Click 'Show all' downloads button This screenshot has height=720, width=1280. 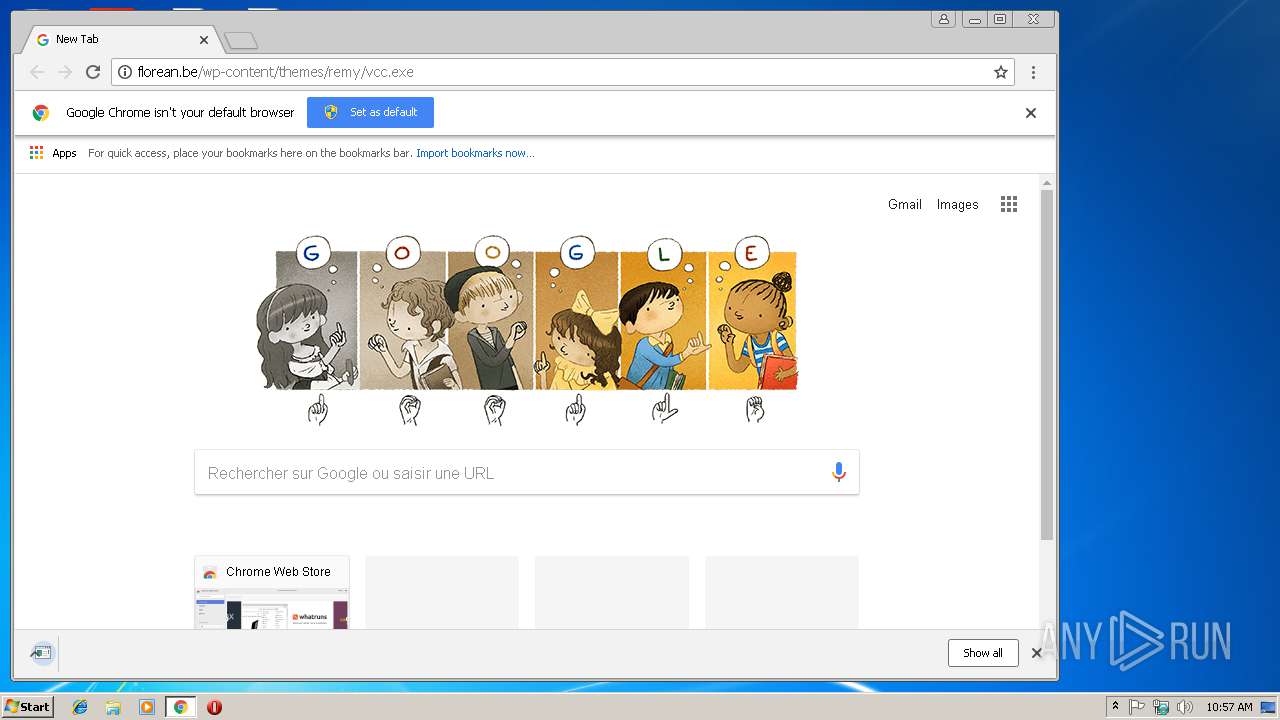coord(983,653)
